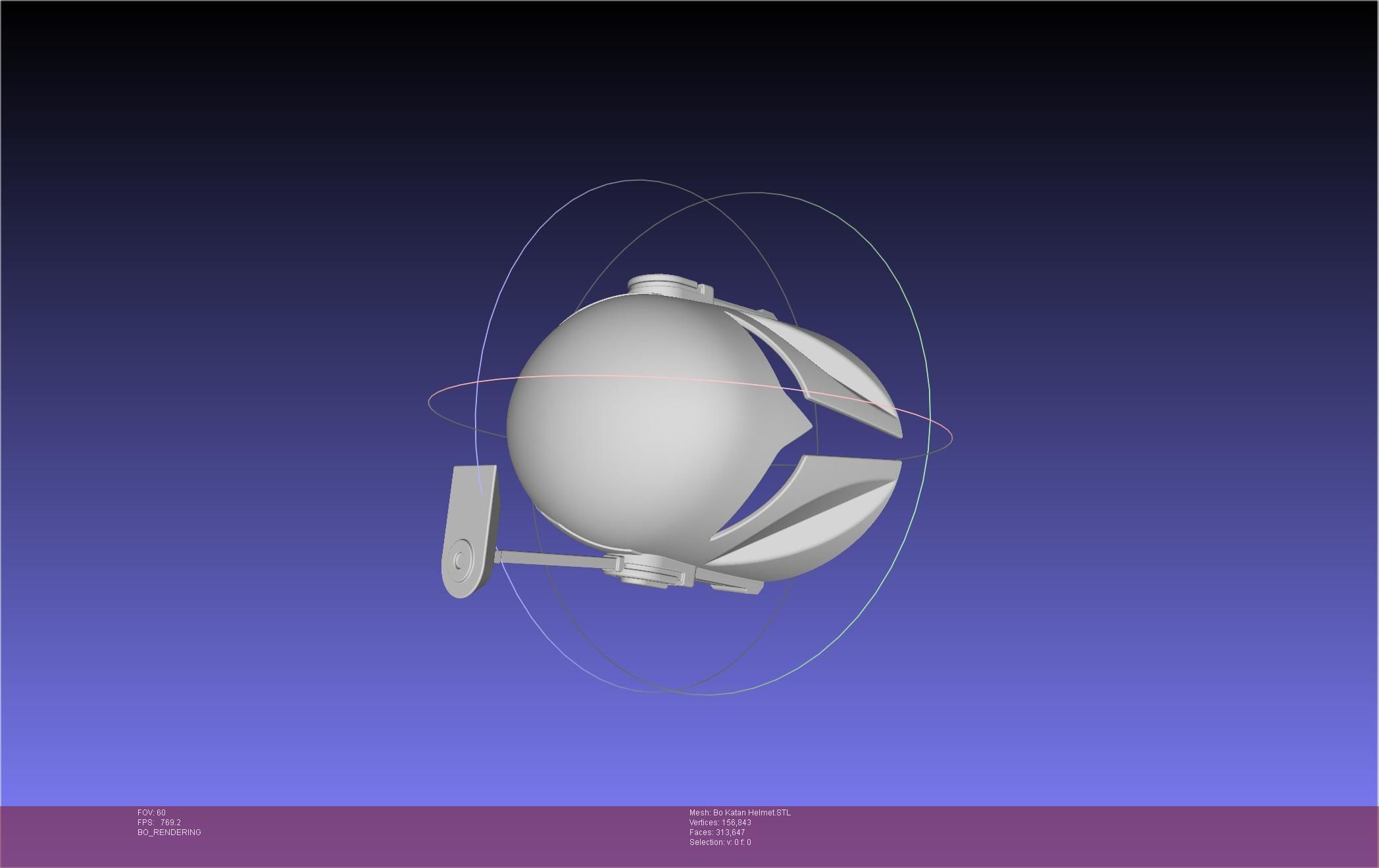Screen dimensions: 1379x868
Task: Click the 'BO_RENDERING' status text
Action: (x=169, y=832)
